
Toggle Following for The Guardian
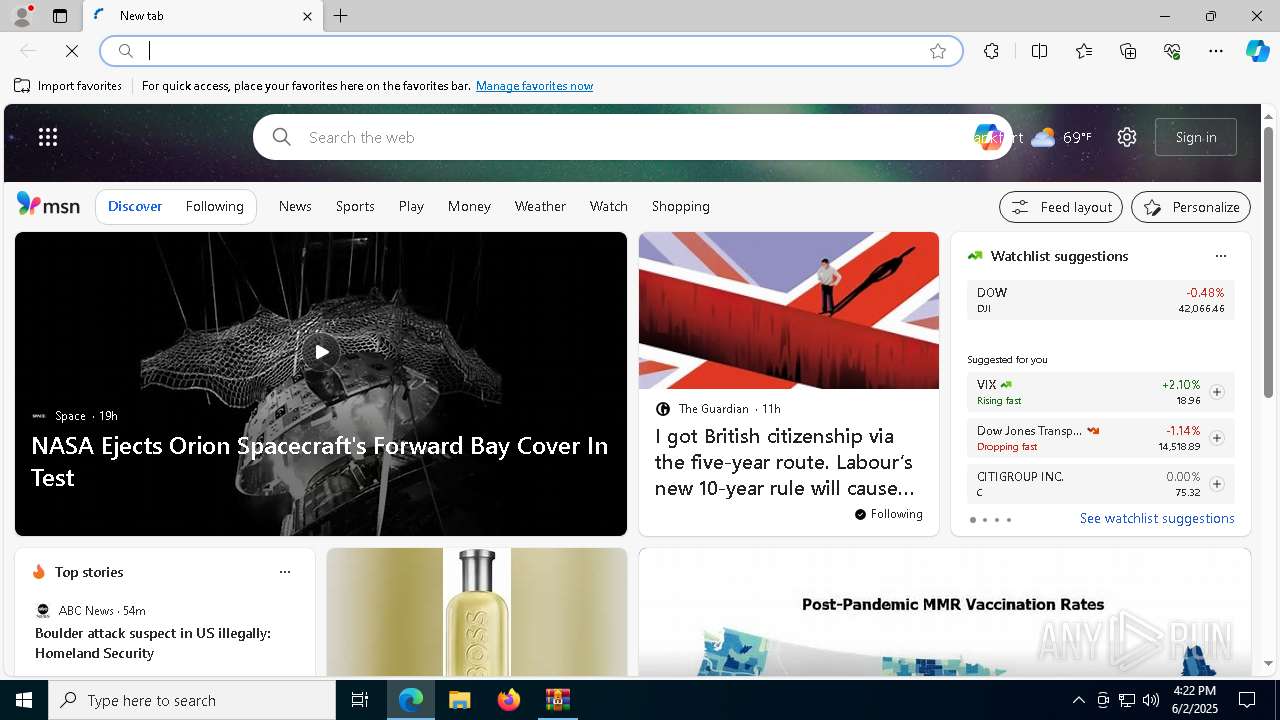pyautogui.click(x=888, y=514)
